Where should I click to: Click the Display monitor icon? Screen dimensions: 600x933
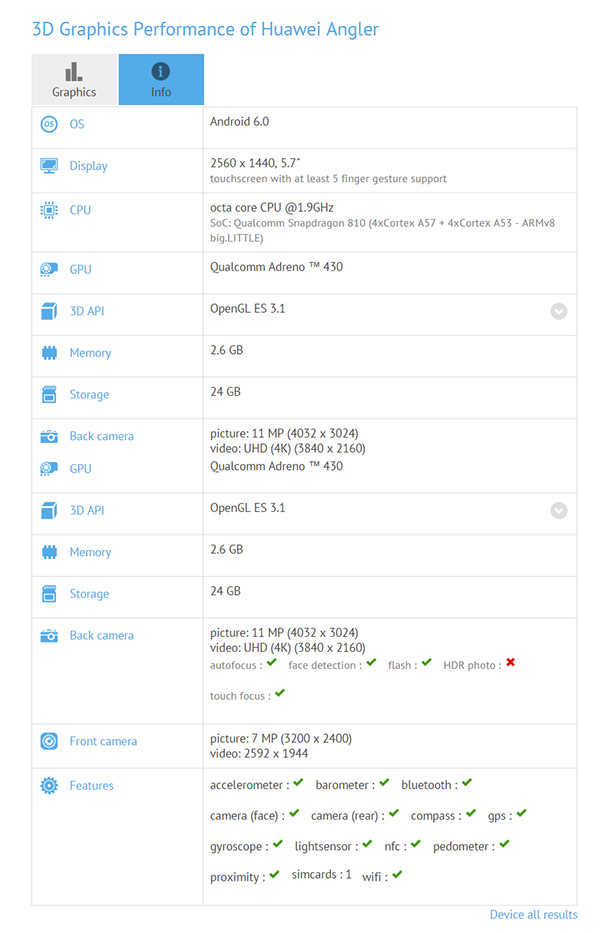49,166
